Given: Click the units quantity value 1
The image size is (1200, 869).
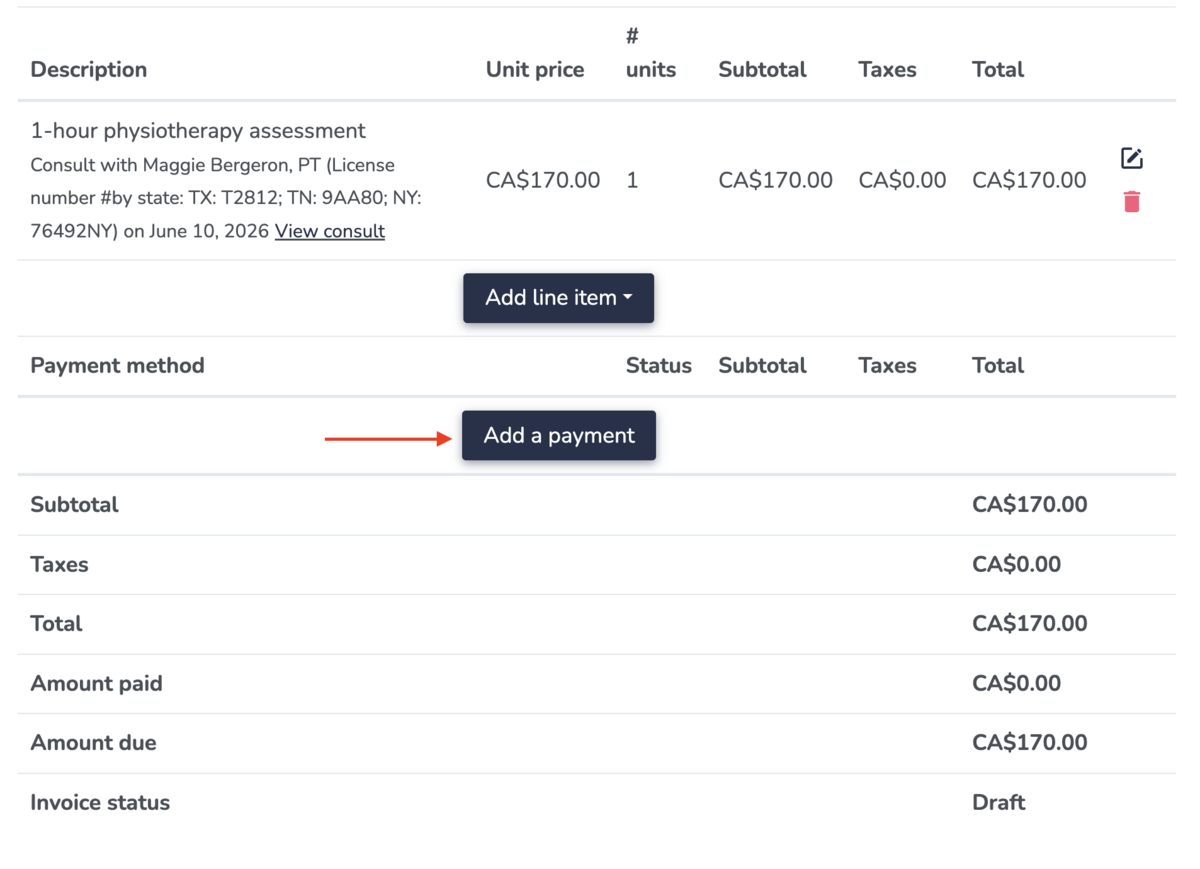Looking at the screenshot, I should click(x=632, y=181).
